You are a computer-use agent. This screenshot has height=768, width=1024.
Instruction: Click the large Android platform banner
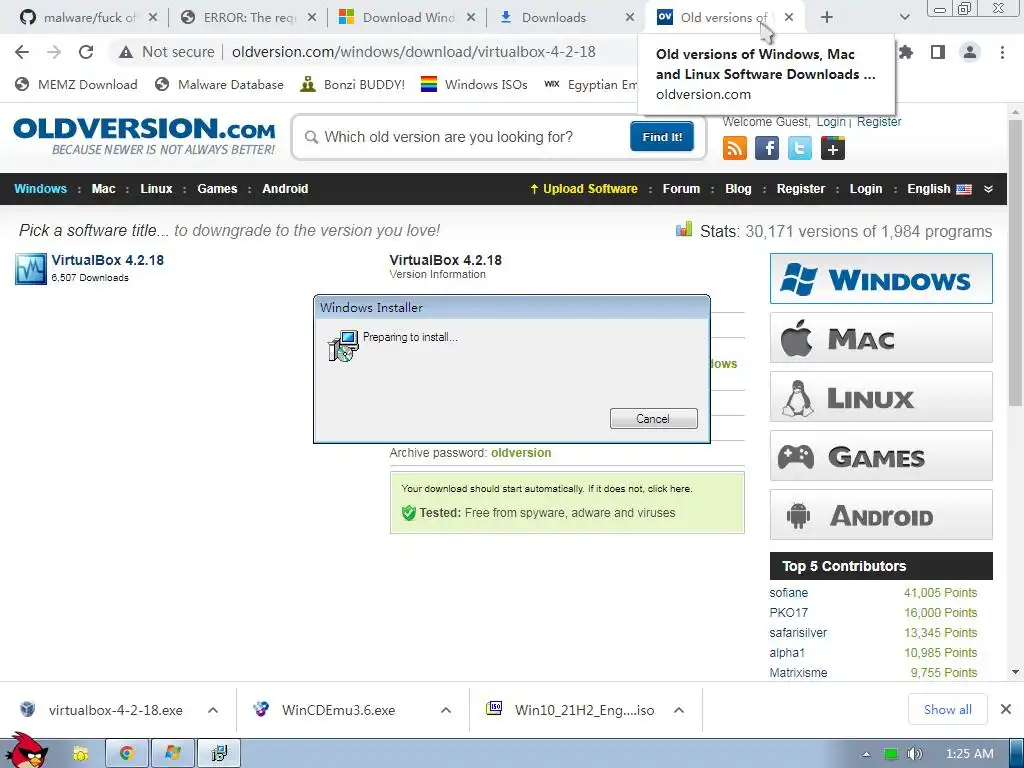(x=881, y=515)
